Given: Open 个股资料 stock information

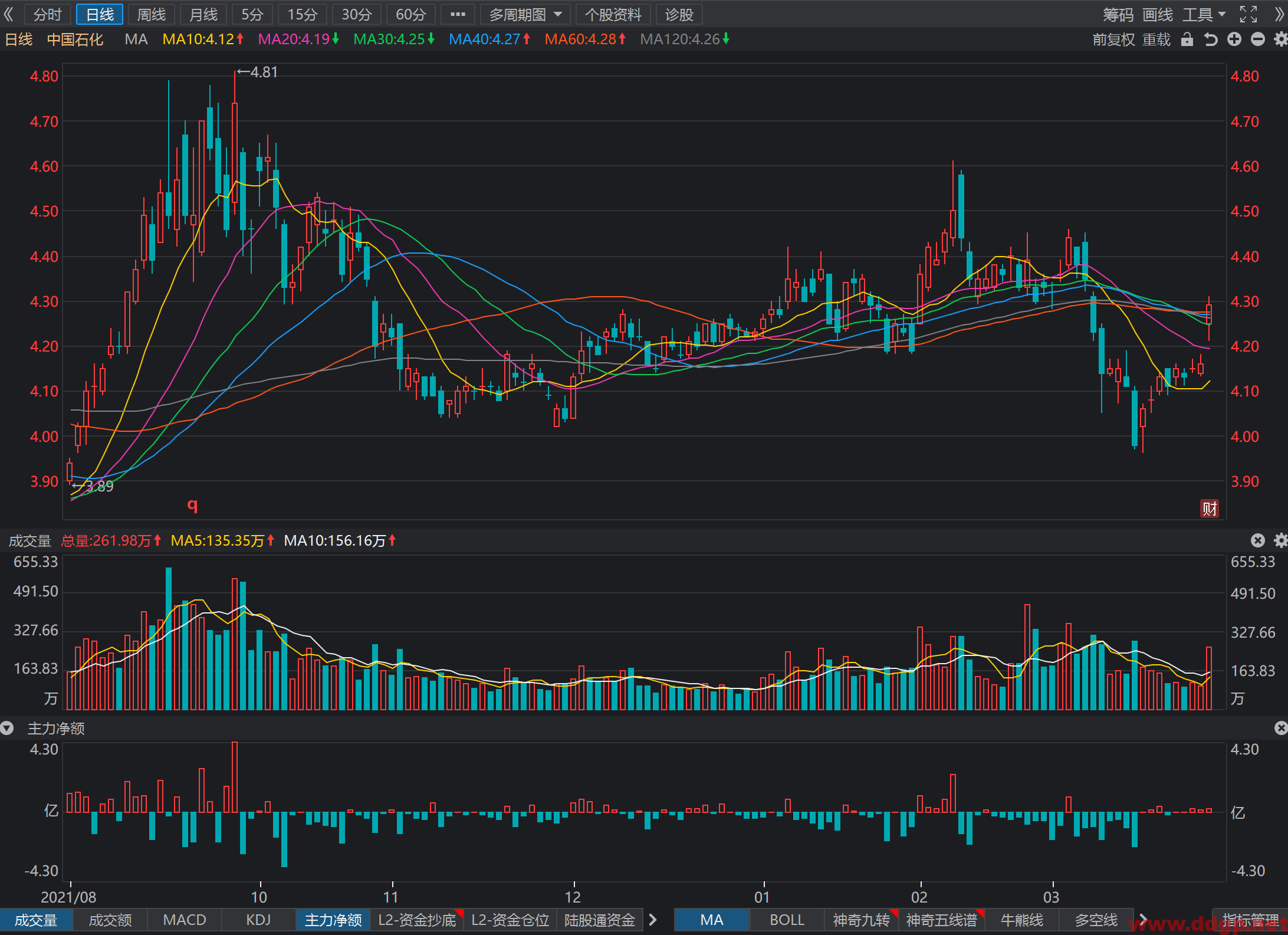Looking at the screenshot, I should click(613, 14).
